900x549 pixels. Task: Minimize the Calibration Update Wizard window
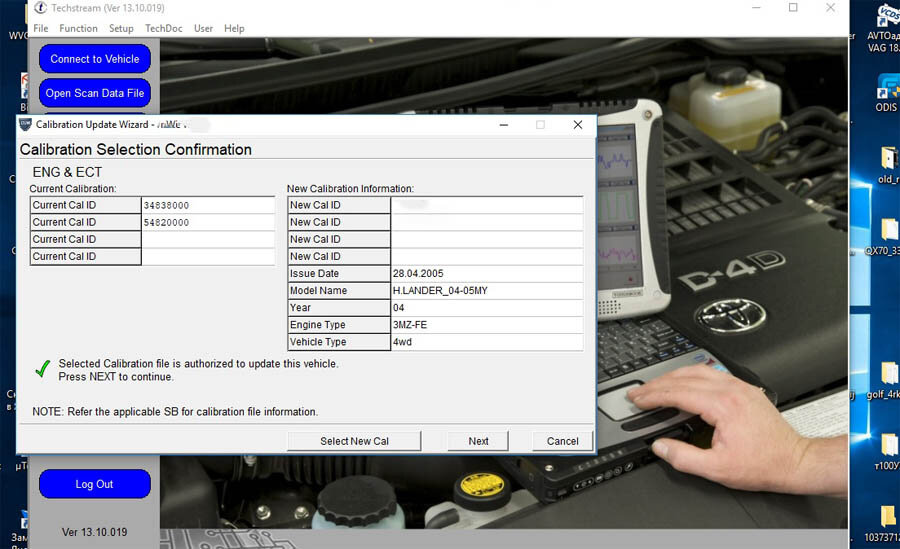503,125
